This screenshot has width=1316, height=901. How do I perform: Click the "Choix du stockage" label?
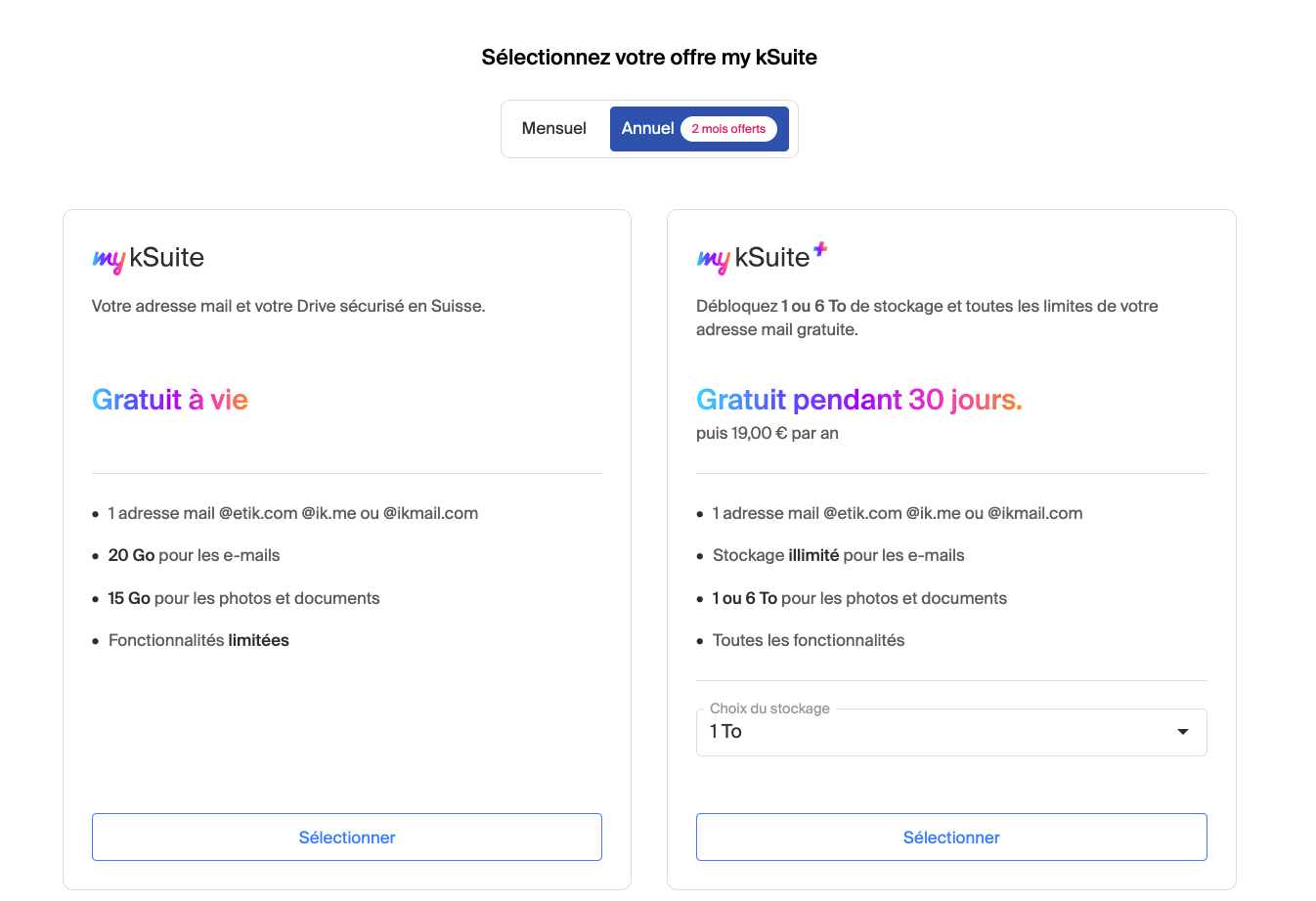tap(769, 708)
